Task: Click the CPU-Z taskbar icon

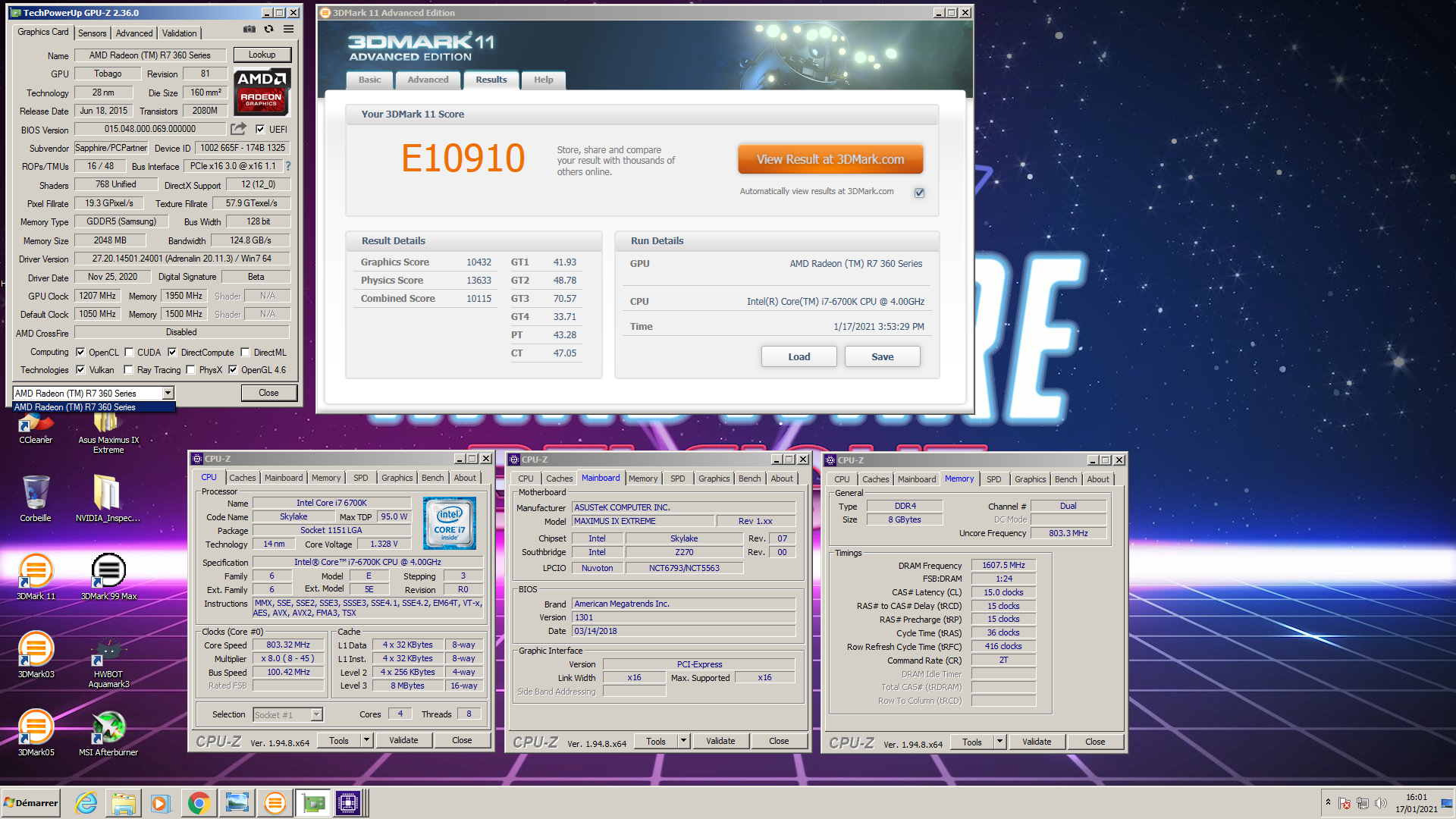Action: (x=348, y=803)
